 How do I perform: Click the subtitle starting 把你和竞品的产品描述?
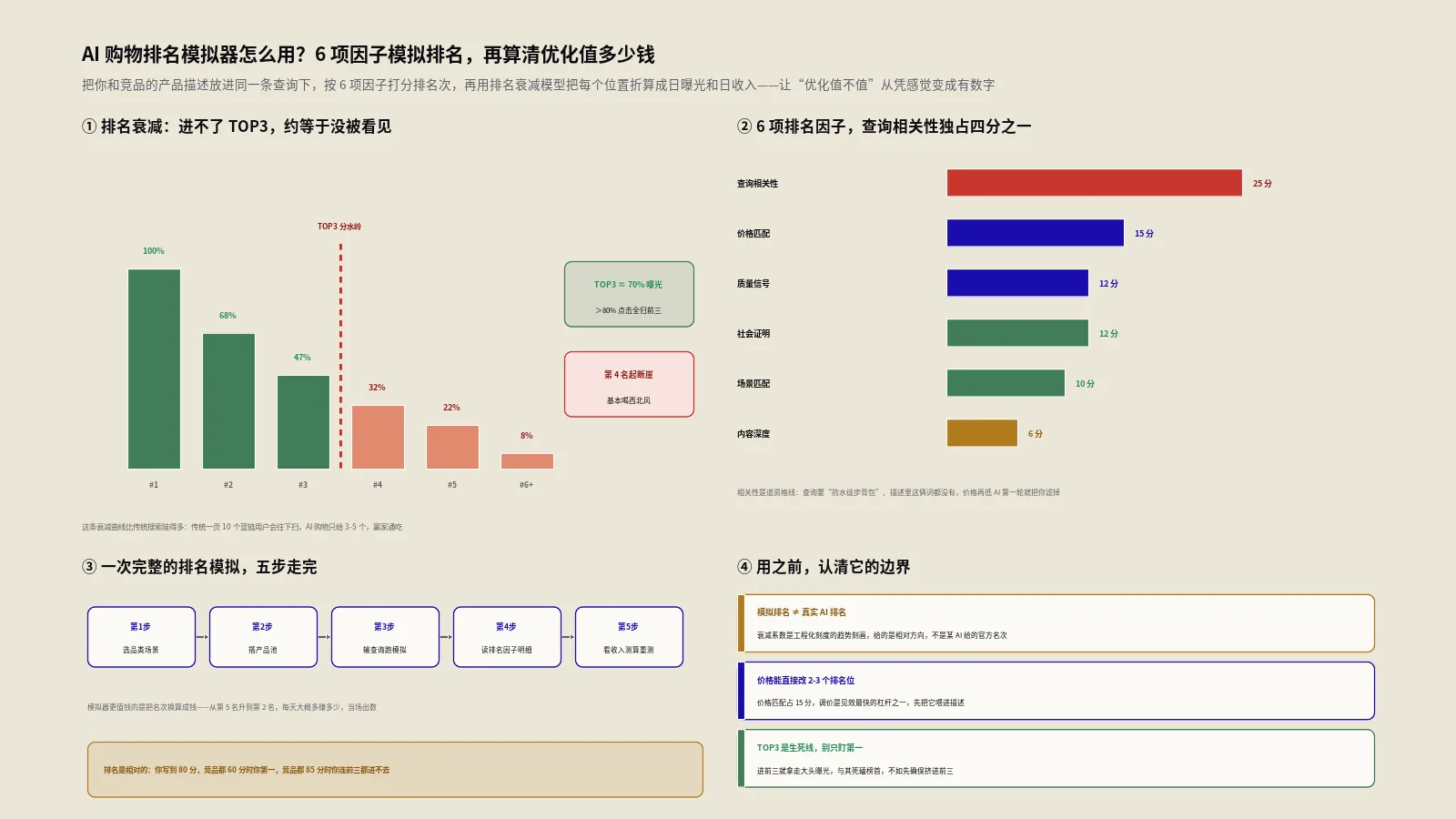538,85
